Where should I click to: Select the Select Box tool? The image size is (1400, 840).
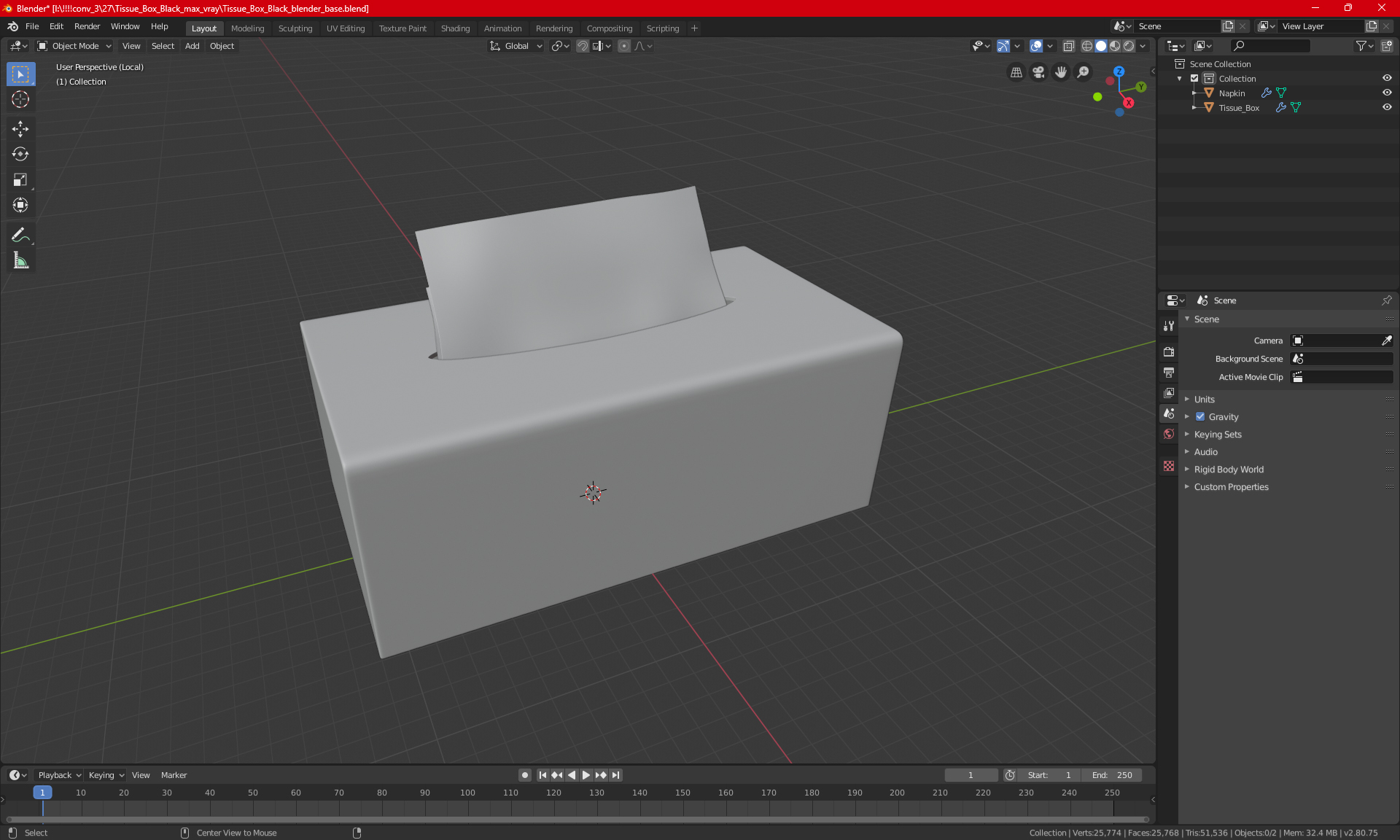coord(20,74)
